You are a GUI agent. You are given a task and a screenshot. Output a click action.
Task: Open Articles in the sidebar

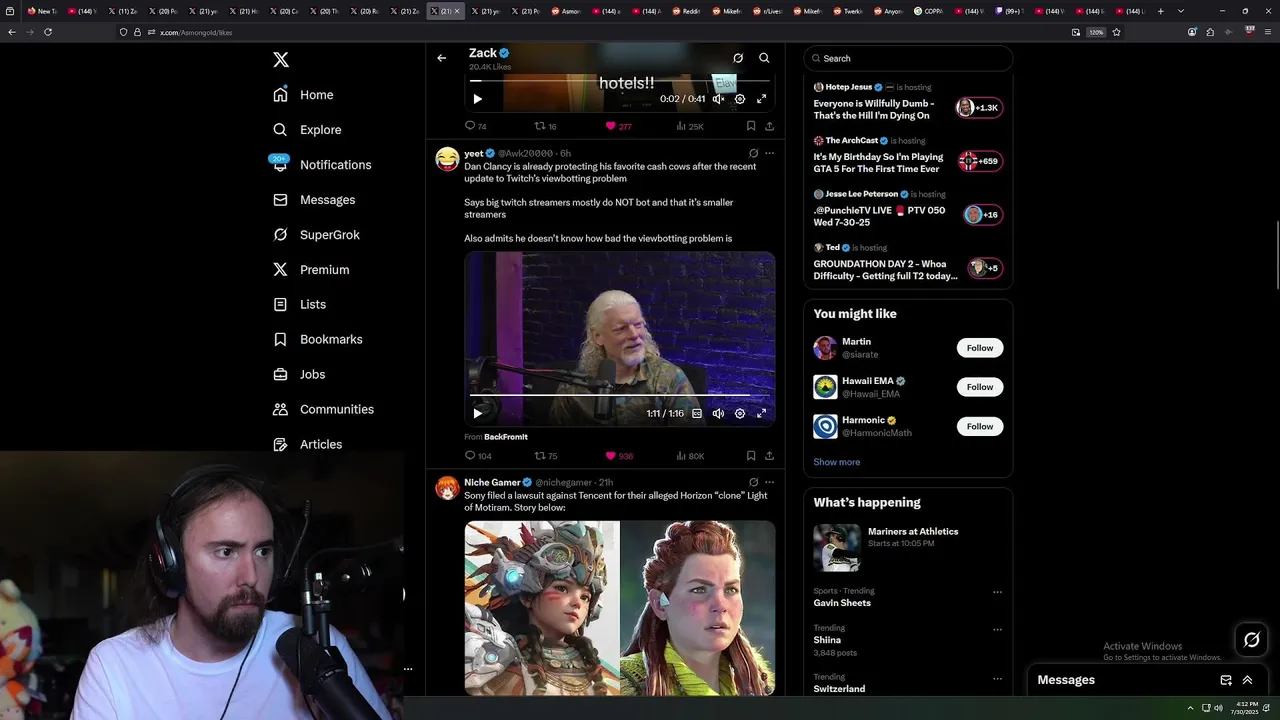click(307, 444)
